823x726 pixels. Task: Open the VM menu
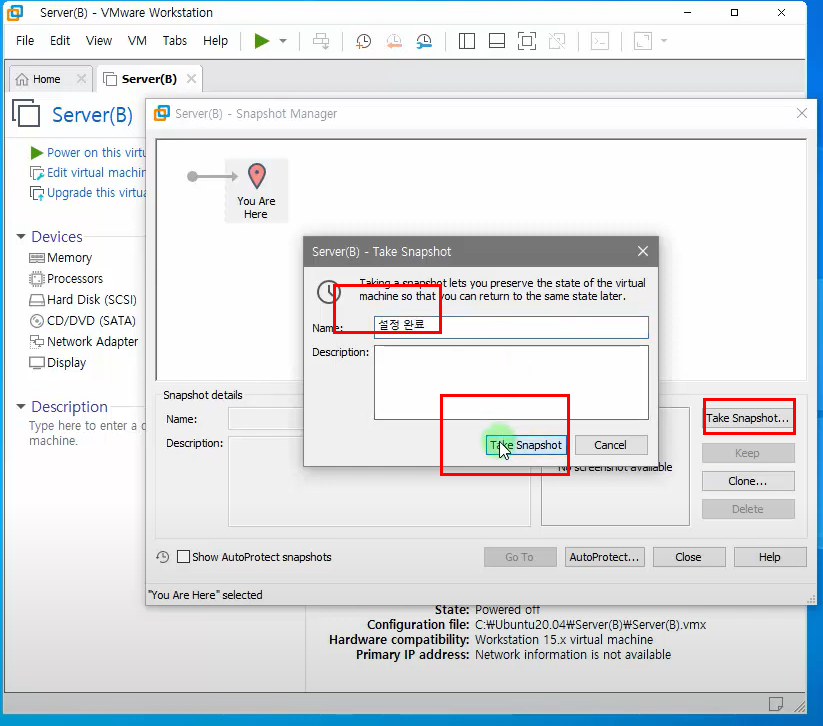click(x=137, y=40)
